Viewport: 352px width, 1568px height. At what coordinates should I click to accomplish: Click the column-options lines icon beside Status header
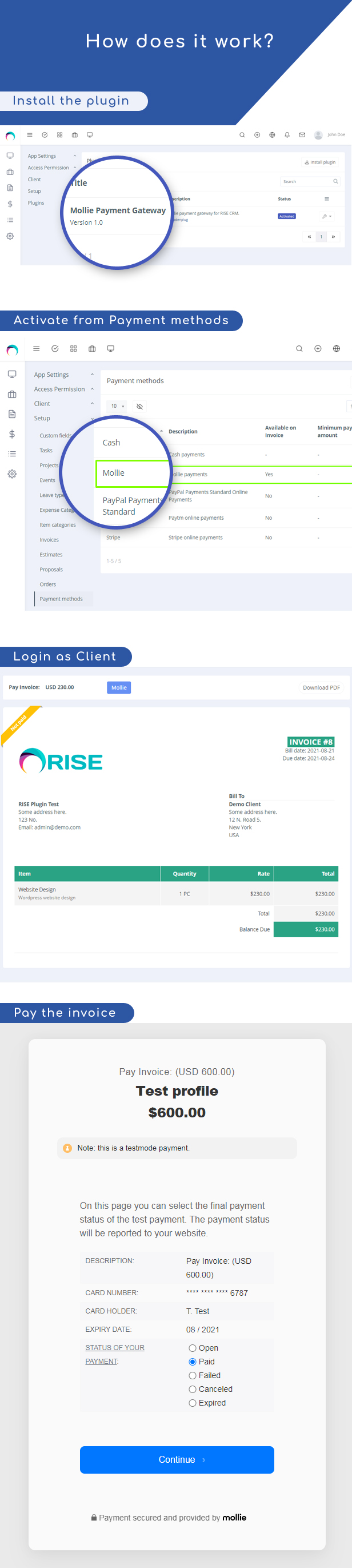pos(326,199)
